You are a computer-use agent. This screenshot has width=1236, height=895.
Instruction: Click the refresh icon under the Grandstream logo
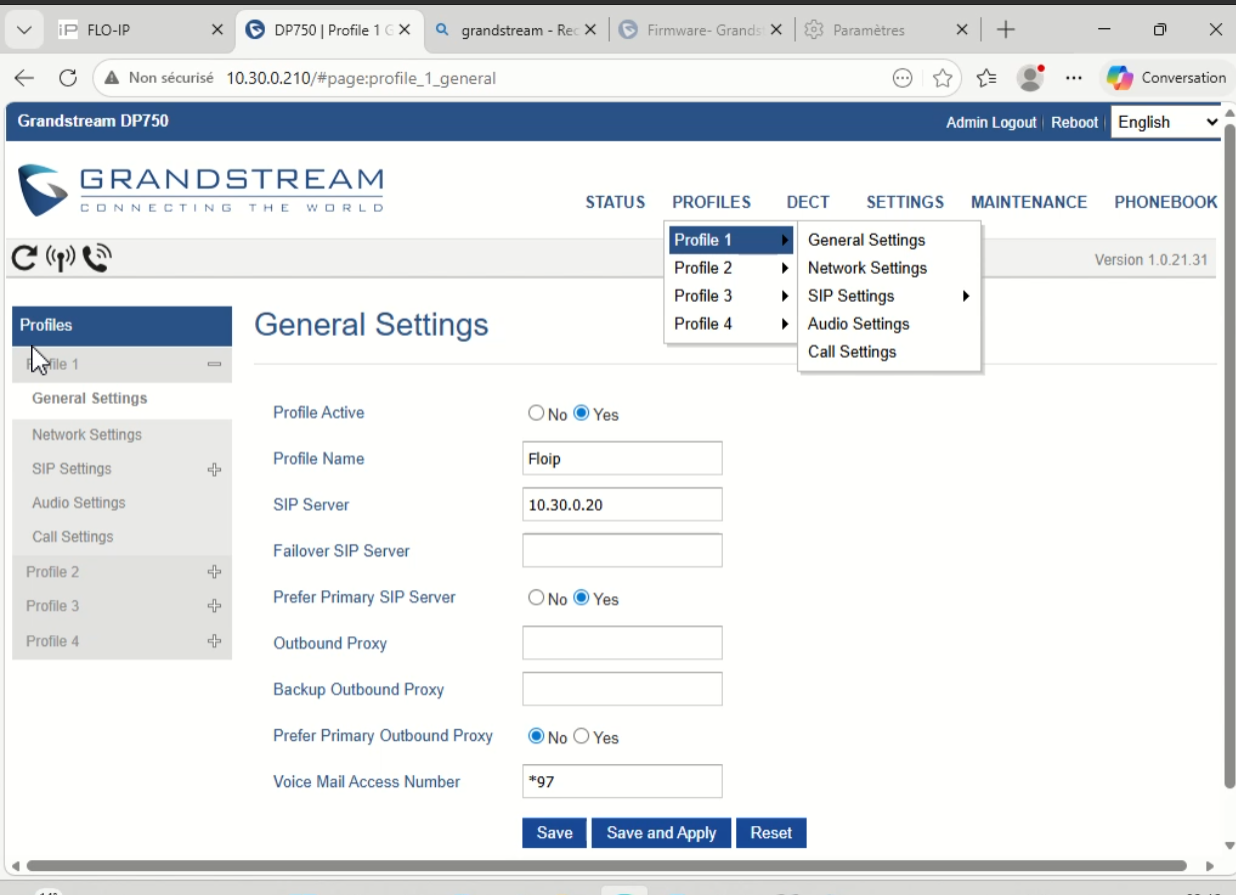pos(24,259)
